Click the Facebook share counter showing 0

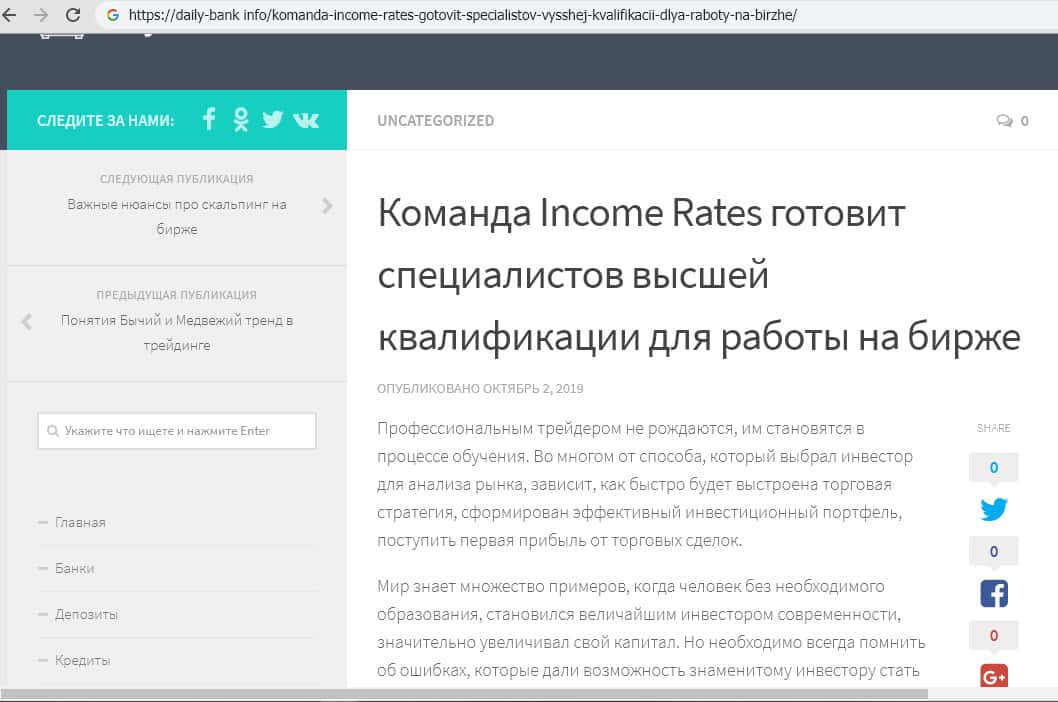point(993,551)
